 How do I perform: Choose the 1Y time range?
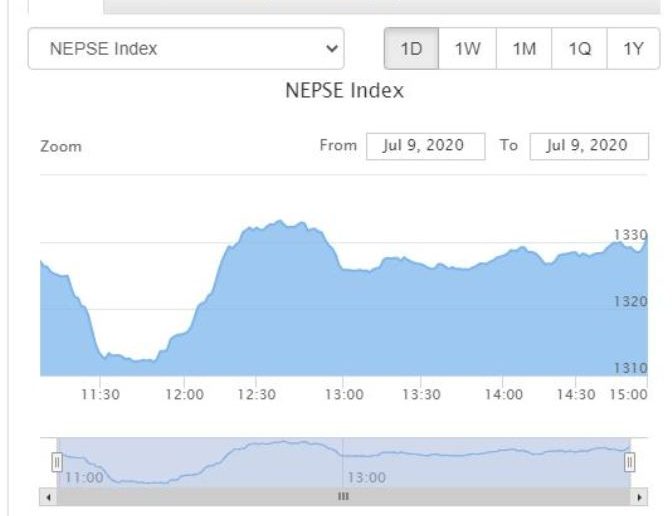pyautogui.click(x=633, y=48)
